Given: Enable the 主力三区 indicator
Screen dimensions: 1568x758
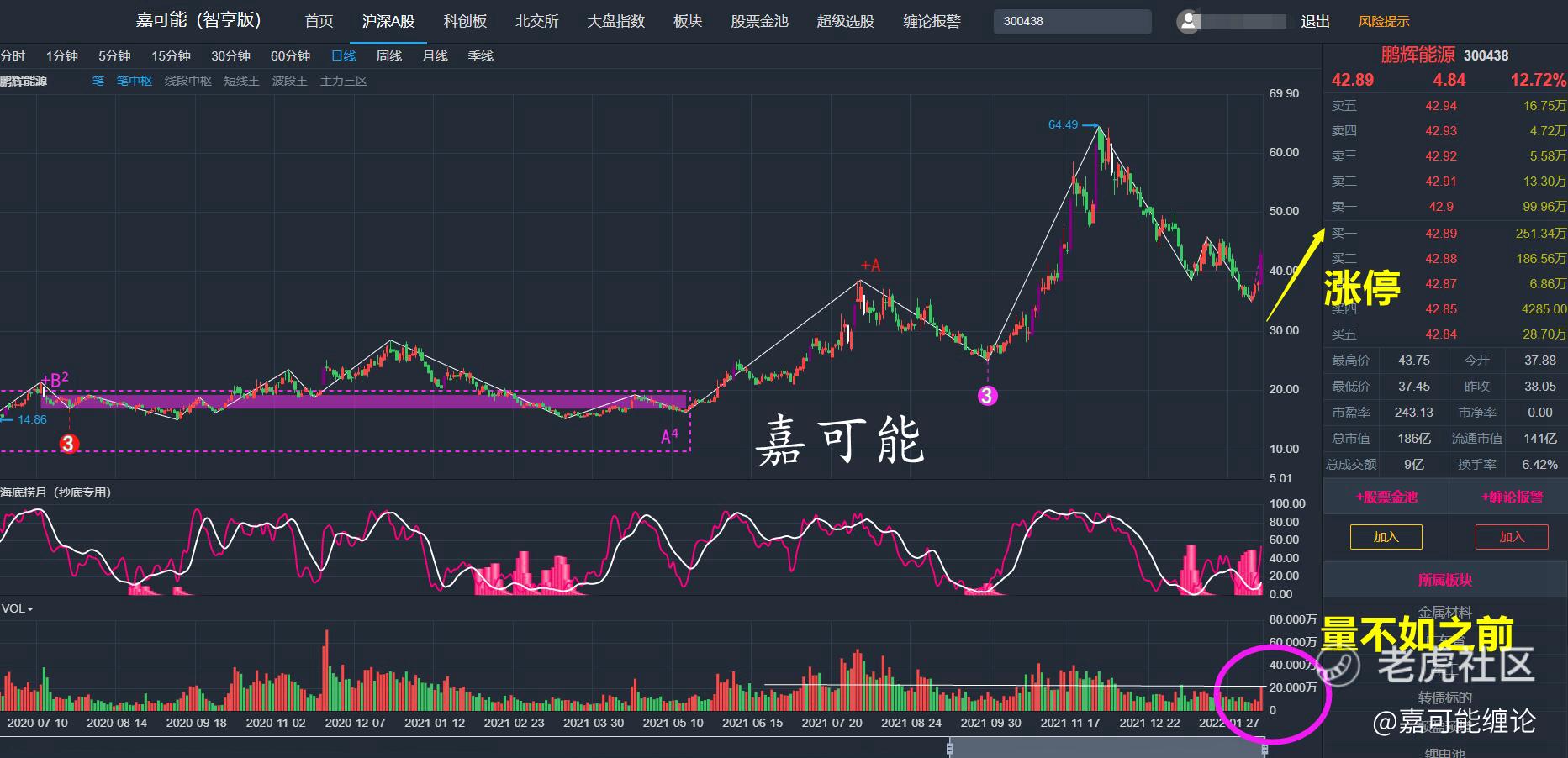Looking at the screenshot, I should (344, 81).
